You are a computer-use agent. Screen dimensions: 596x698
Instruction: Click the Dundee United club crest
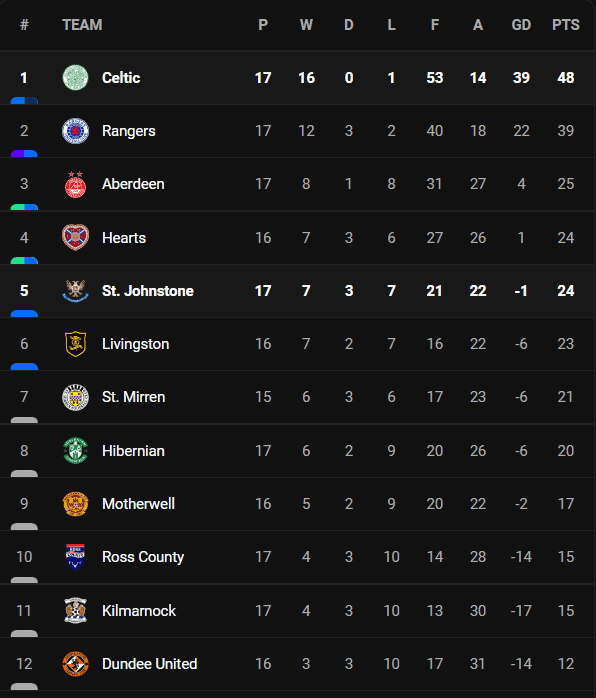pos(75,664)
